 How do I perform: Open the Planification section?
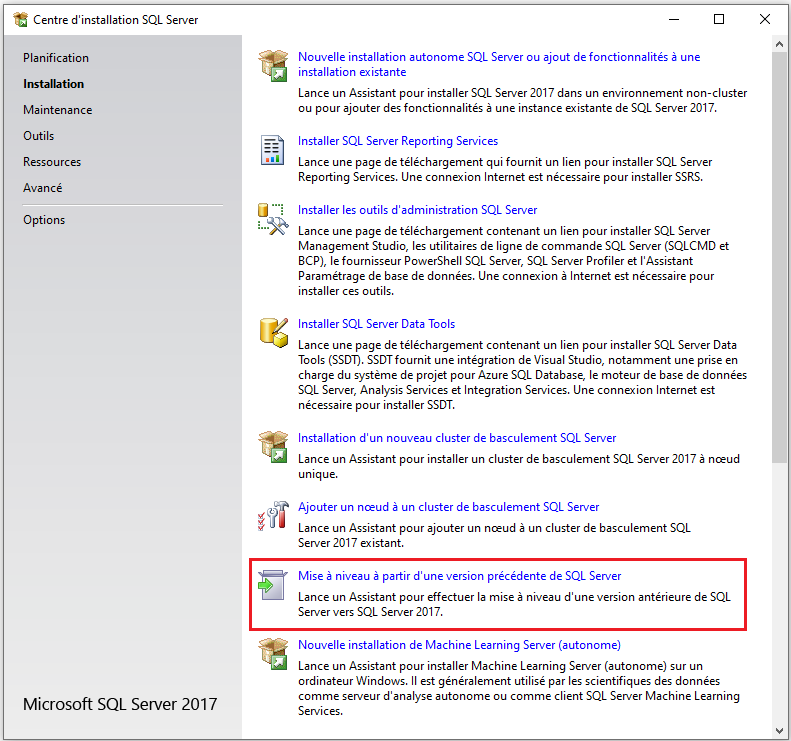coord(56,58)
